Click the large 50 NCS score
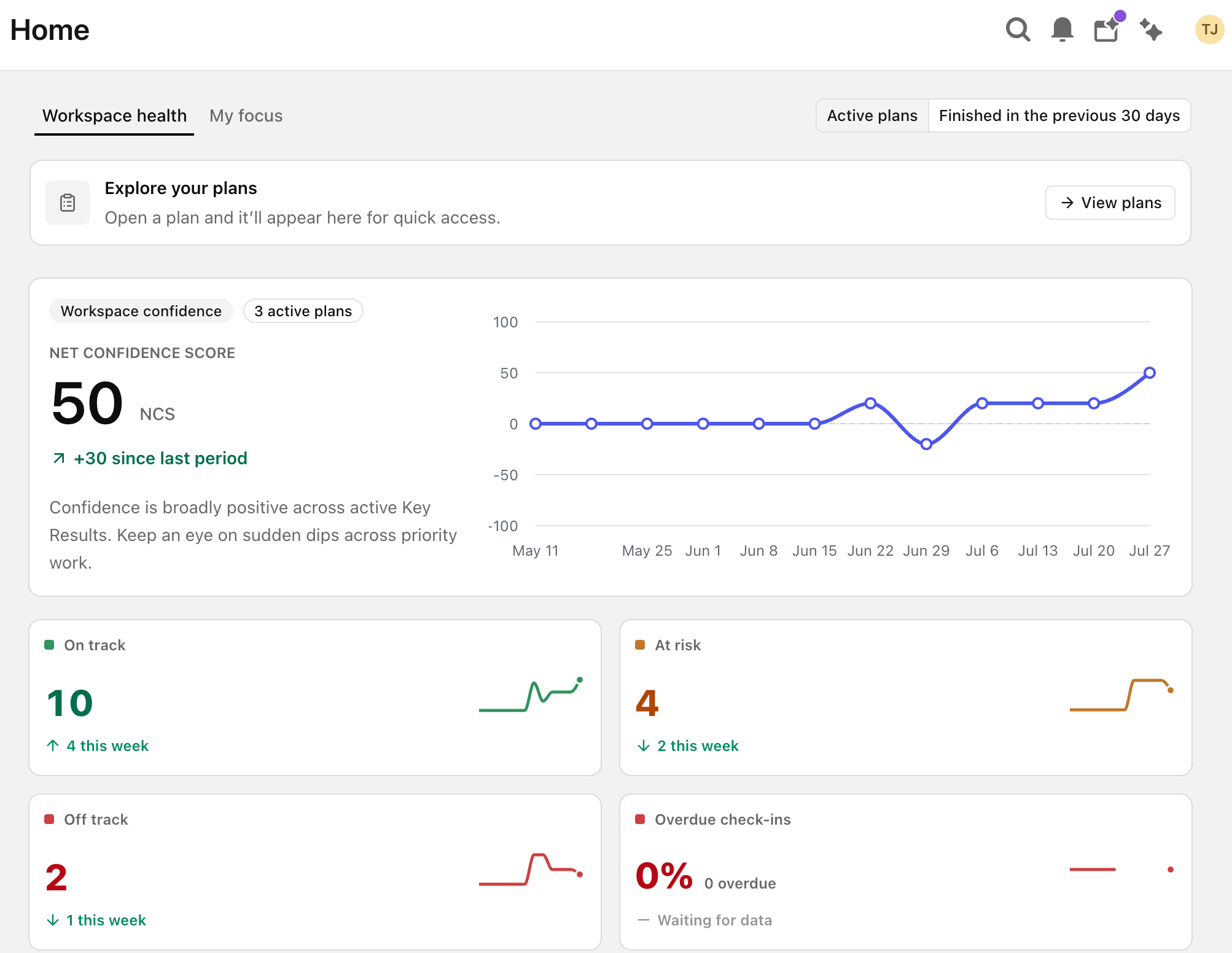 (88, 403)
